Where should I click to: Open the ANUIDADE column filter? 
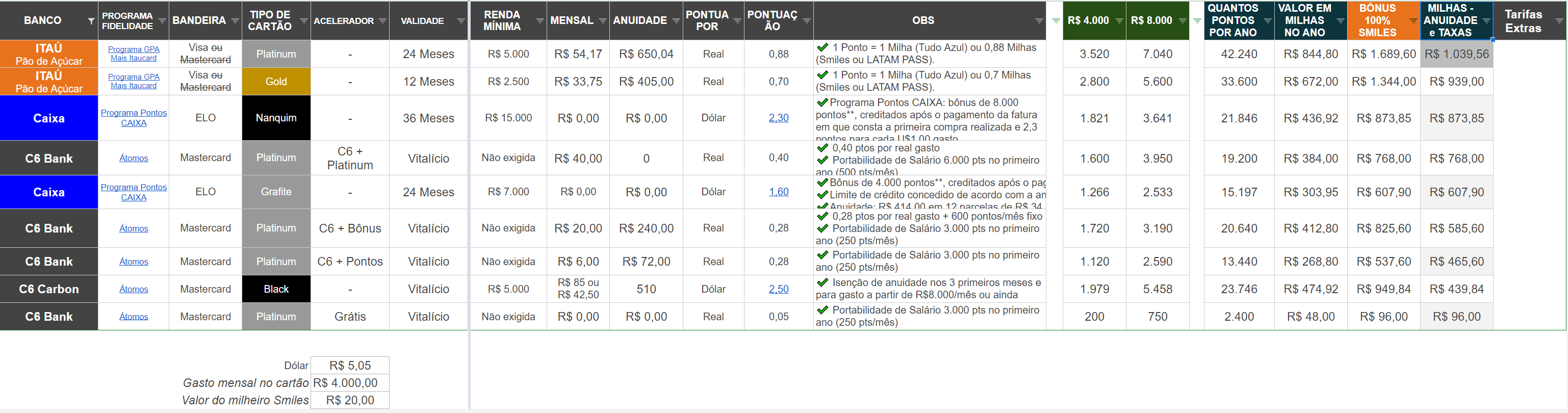[676, 21]
